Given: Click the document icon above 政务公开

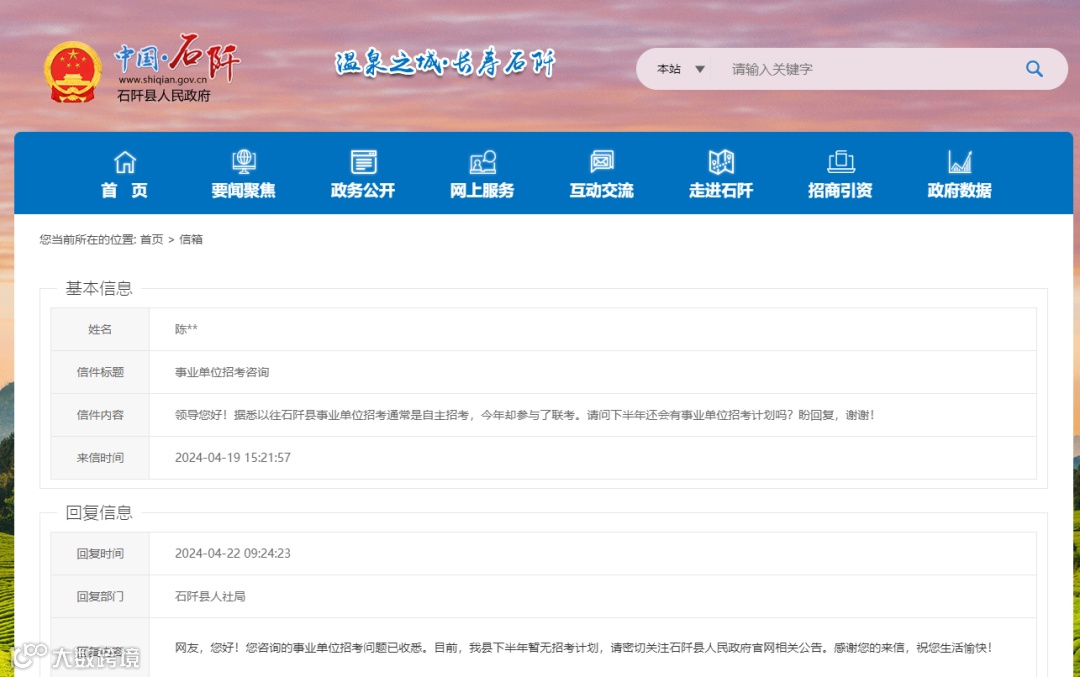Looking at the screenshot, I should point(363,162).
